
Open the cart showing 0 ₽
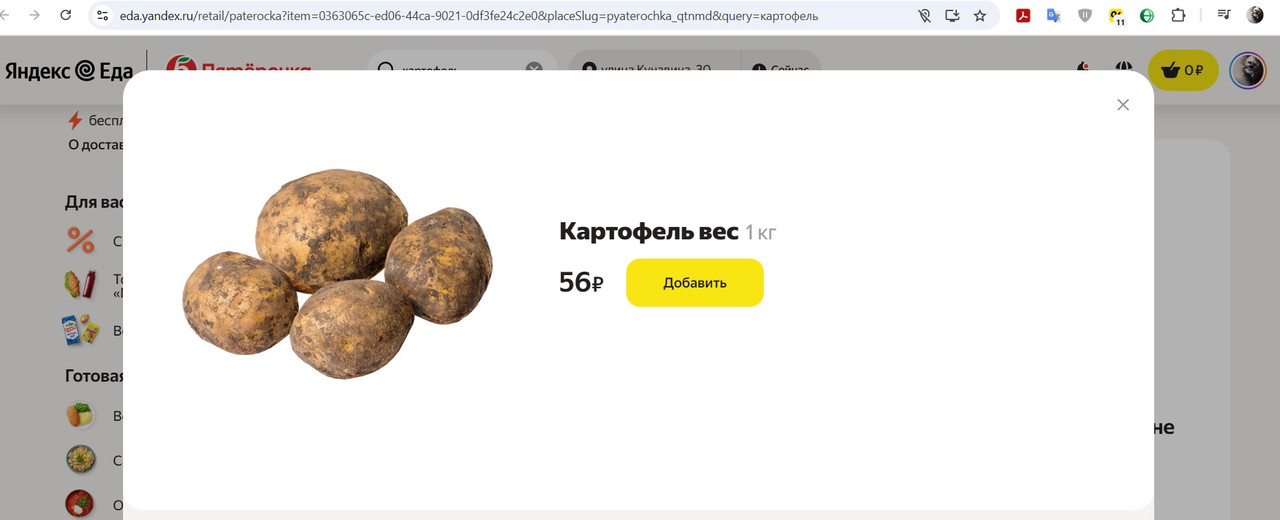(x=1183, y=70)
